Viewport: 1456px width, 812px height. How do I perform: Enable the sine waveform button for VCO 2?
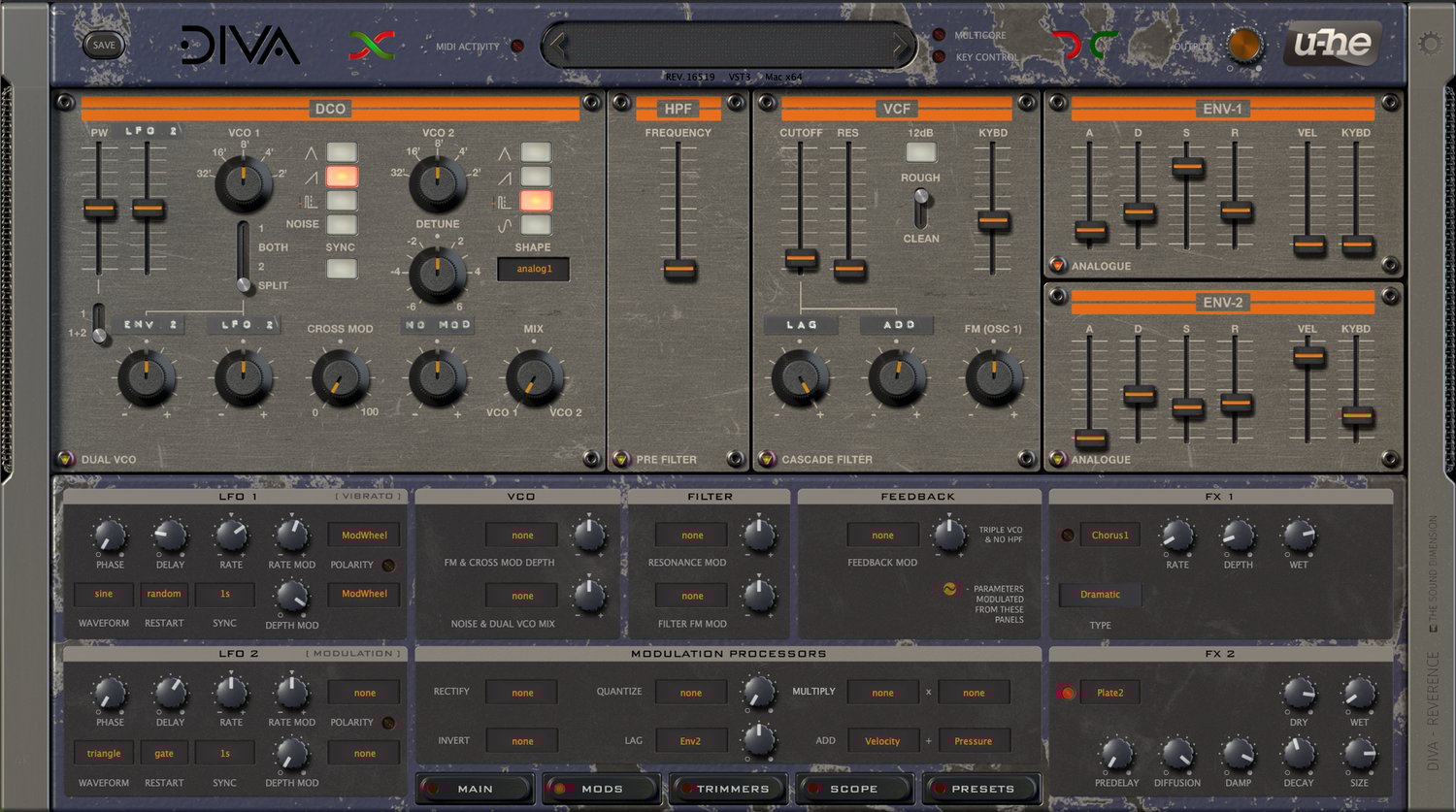(x=536, y=225)
